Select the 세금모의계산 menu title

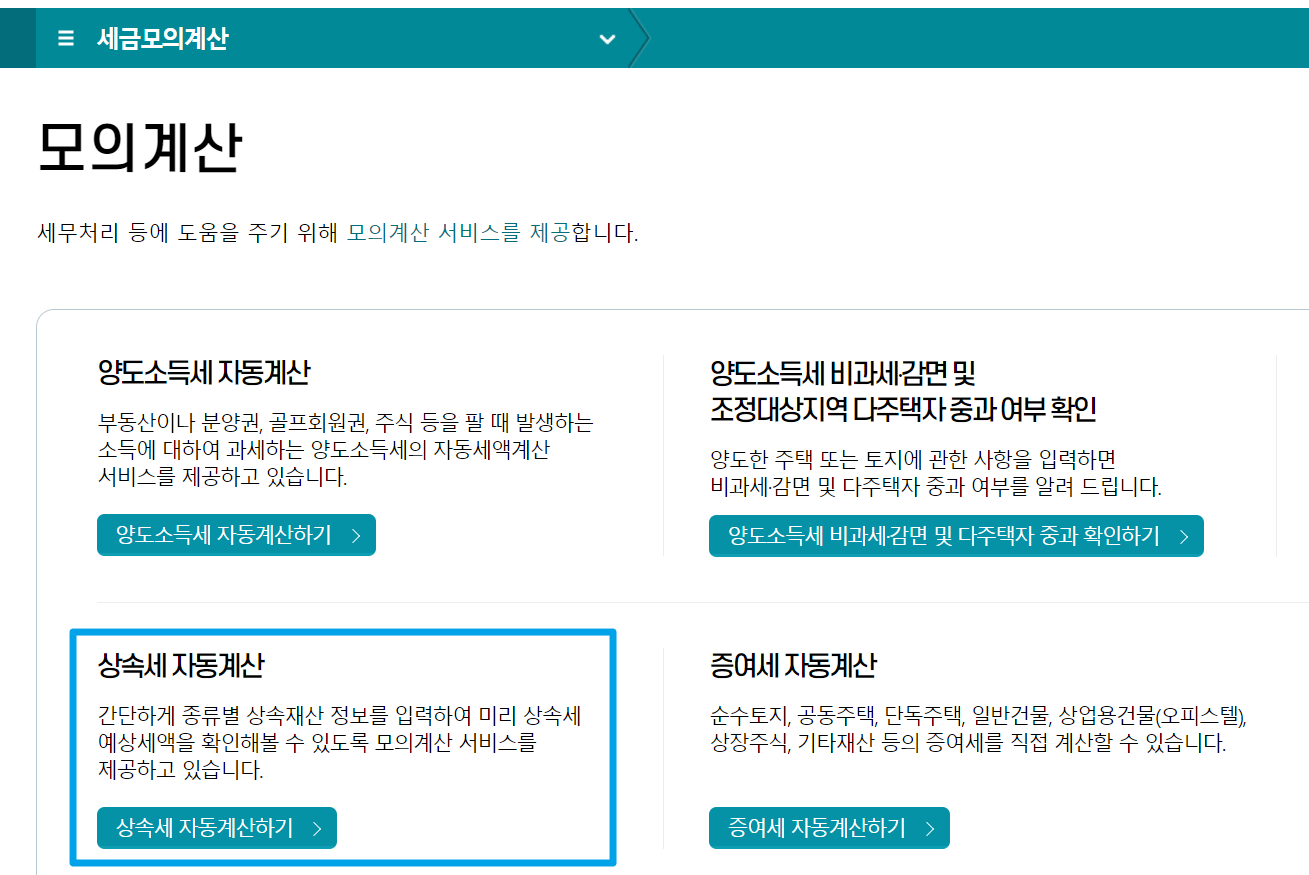pyautogui.click(x=163, y=39)
